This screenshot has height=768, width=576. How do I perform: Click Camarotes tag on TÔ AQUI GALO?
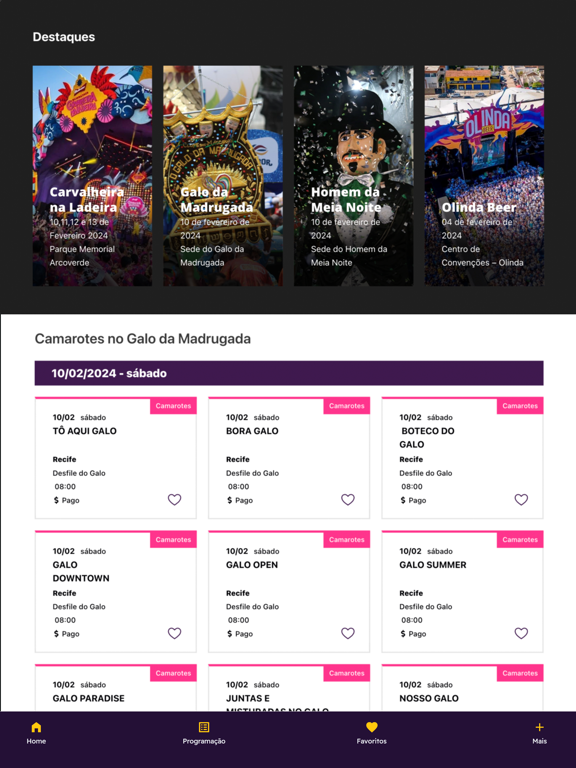tap(173, 406)
